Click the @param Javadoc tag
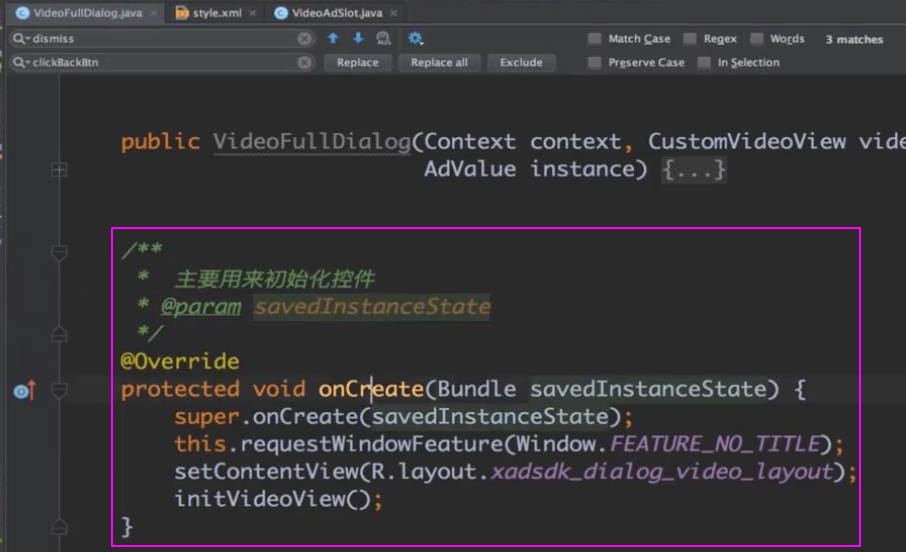 point(200,306)
